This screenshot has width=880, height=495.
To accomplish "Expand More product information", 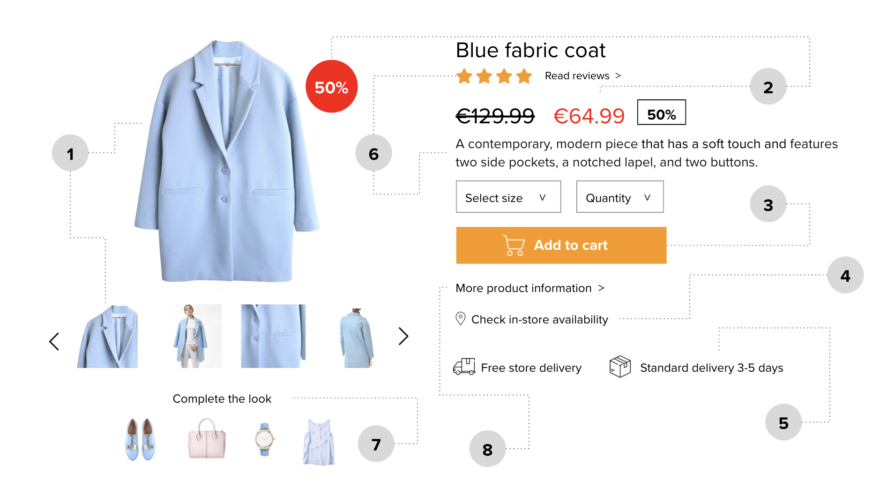I will 530,288.
